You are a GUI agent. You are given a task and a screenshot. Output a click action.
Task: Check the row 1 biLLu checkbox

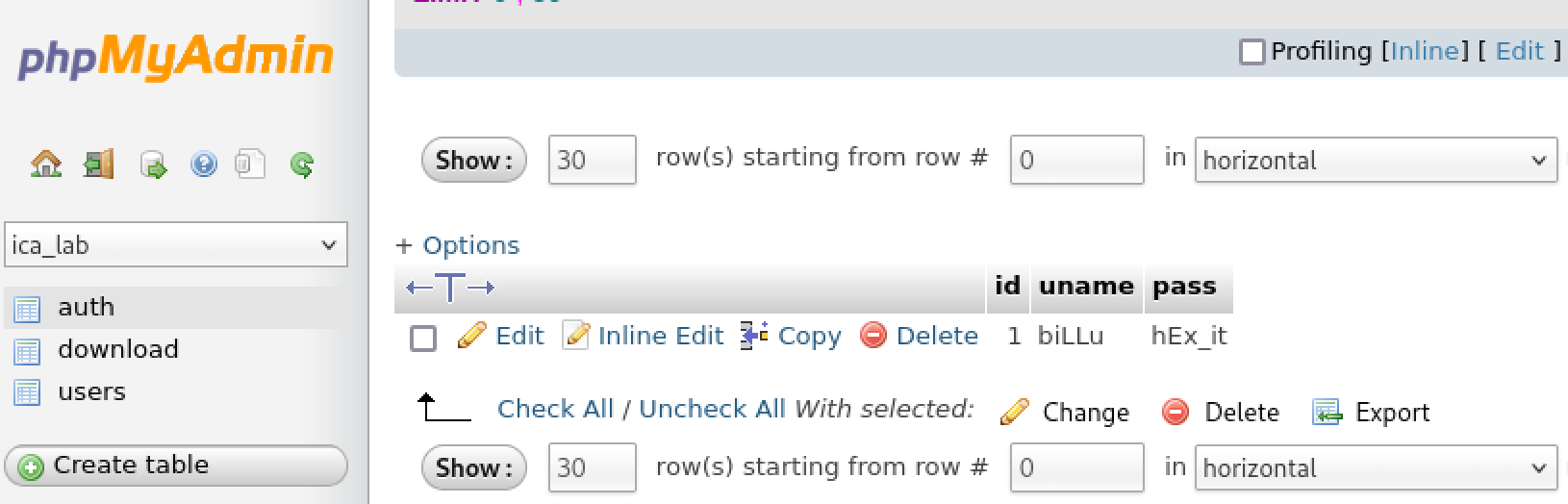point(423,338)
